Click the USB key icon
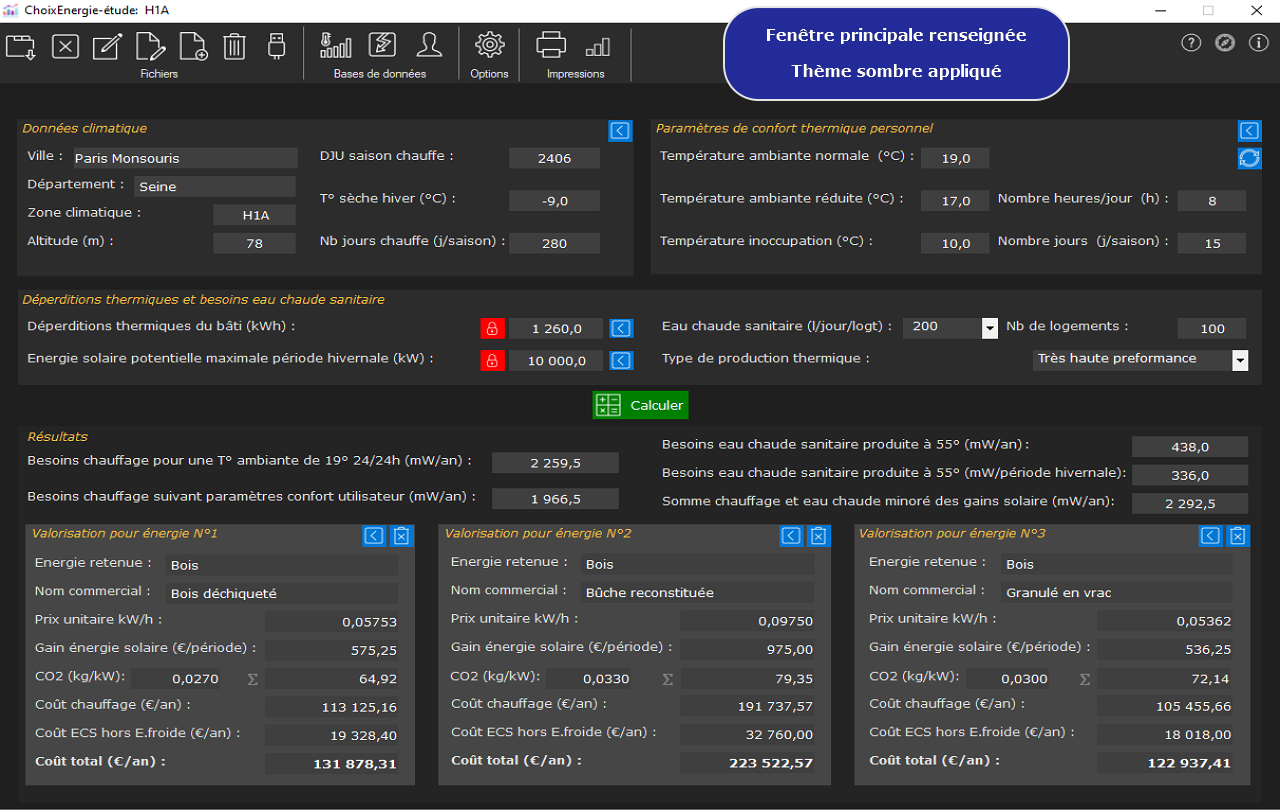 point(277,46)
